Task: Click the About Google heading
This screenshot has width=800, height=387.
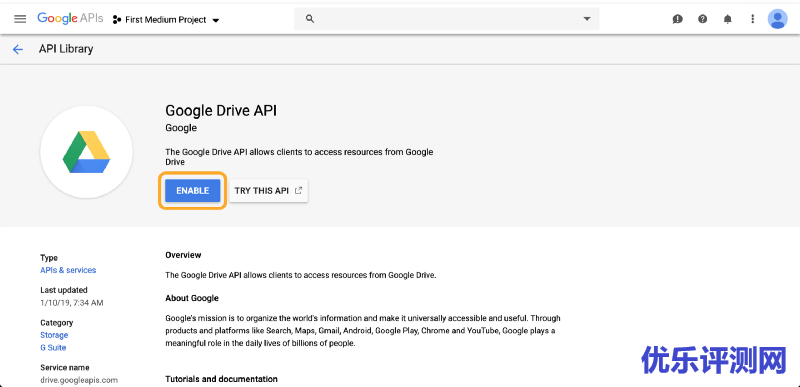Action: click(192, 298)
